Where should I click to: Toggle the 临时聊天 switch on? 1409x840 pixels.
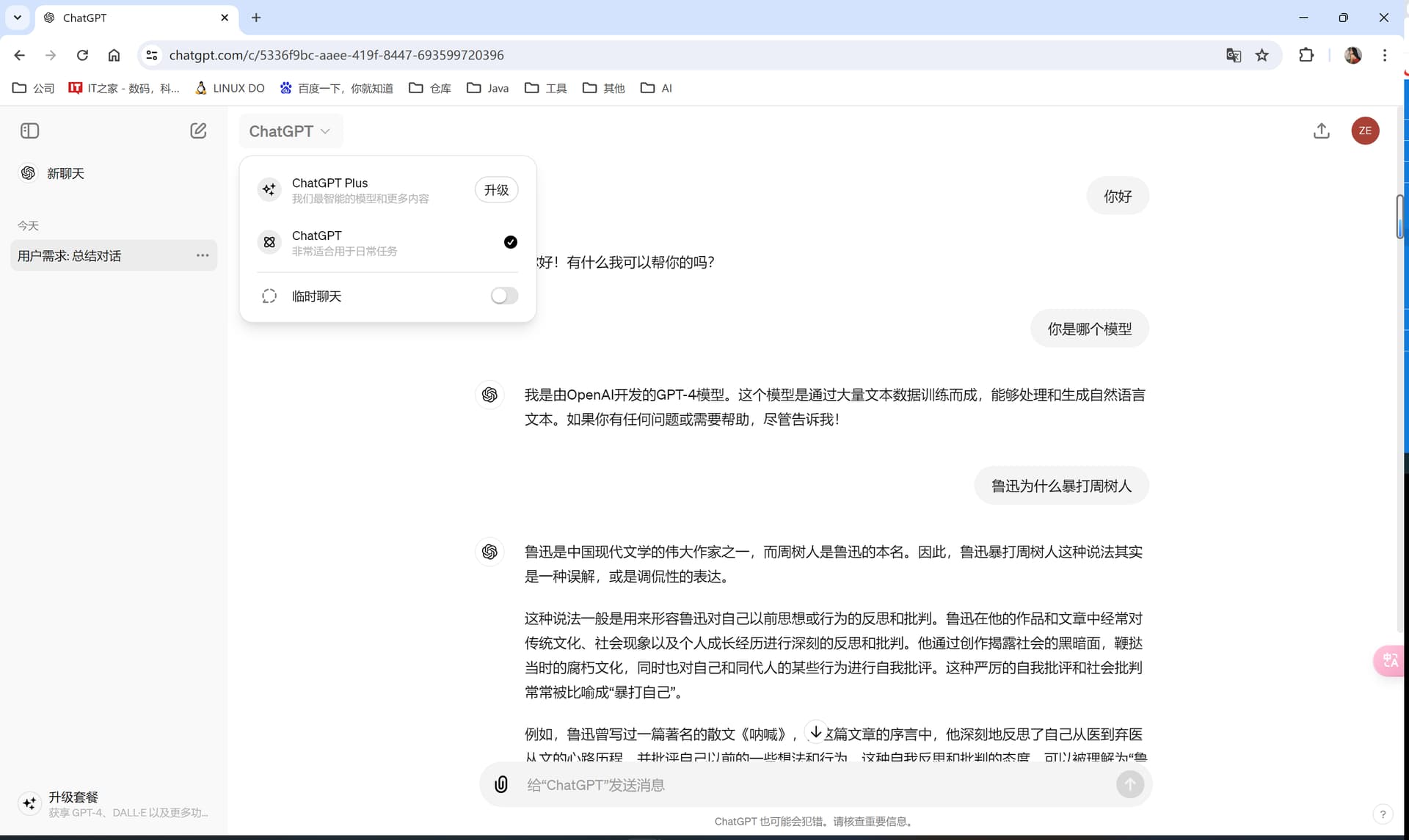pos(504,296)
